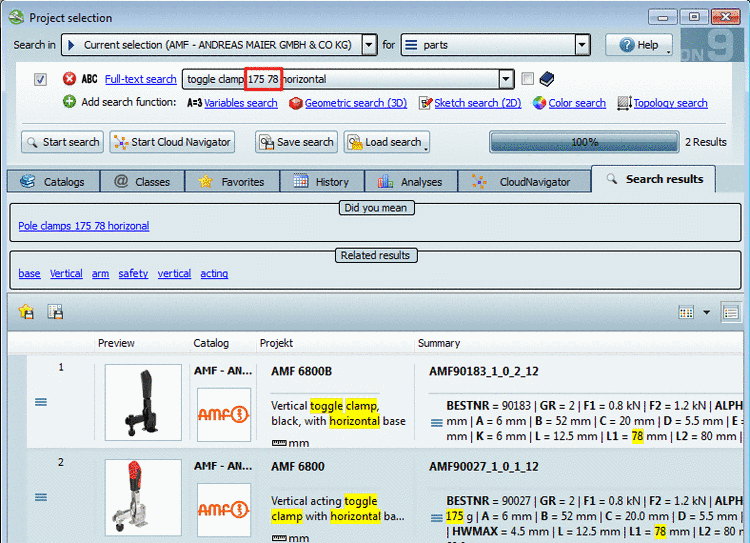Enable the full-text search checkbox
The width and height of the screenshot is (750, 543).
(40, 79)
